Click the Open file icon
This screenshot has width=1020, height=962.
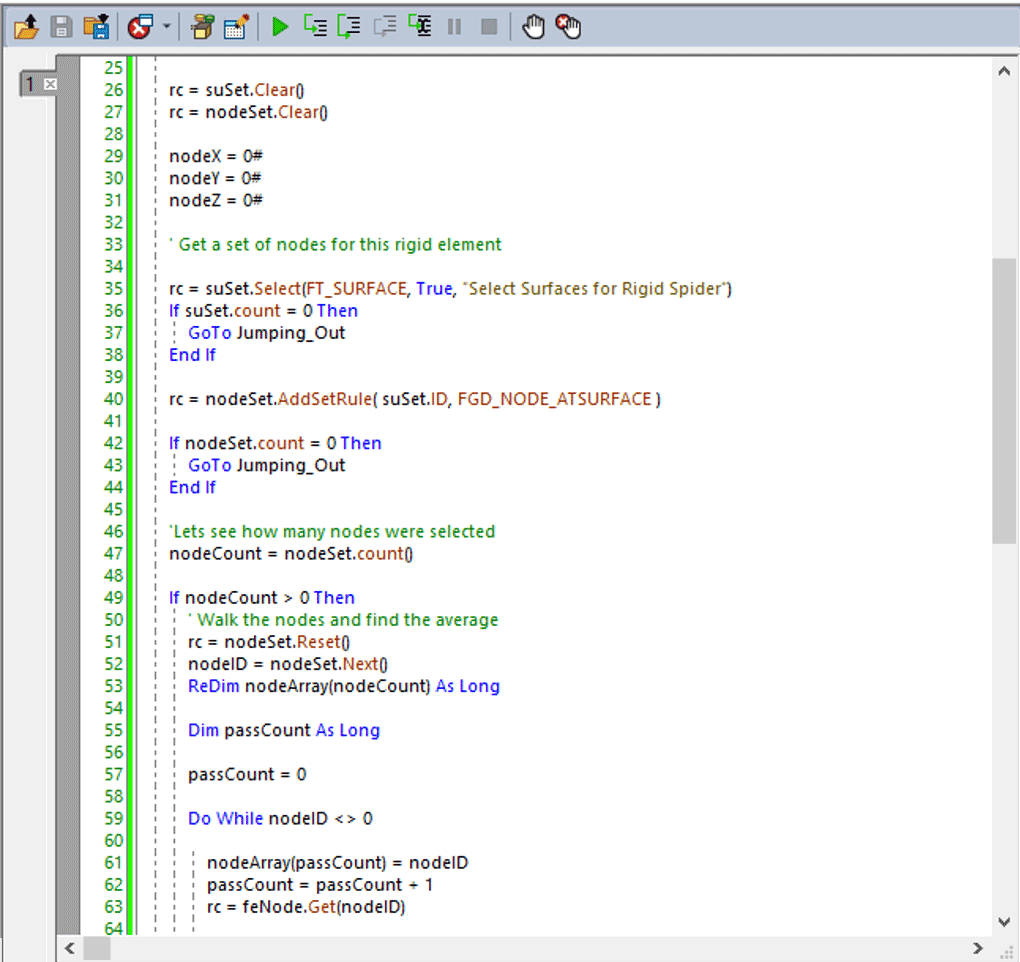click(x=26, y=27)
